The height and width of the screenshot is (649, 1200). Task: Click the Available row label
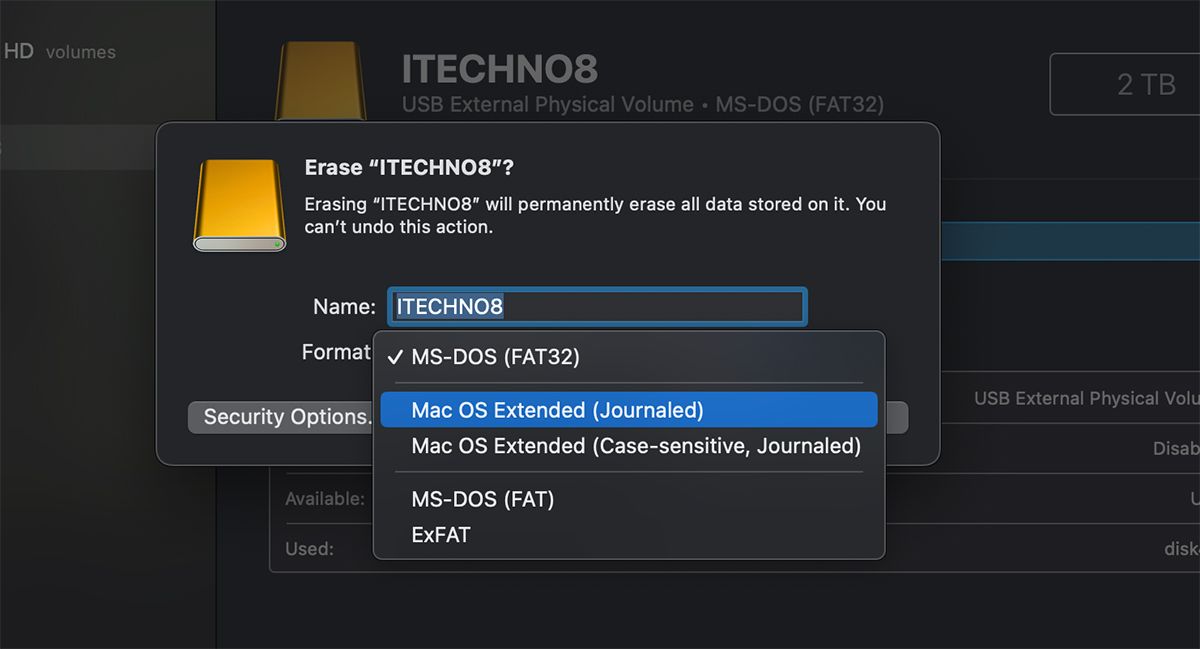[x=325, y=498]
